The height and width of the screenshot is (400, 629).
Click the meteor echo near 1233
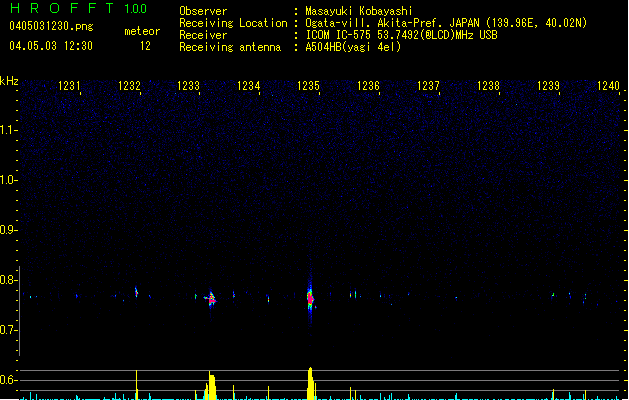tap(211, 298)
